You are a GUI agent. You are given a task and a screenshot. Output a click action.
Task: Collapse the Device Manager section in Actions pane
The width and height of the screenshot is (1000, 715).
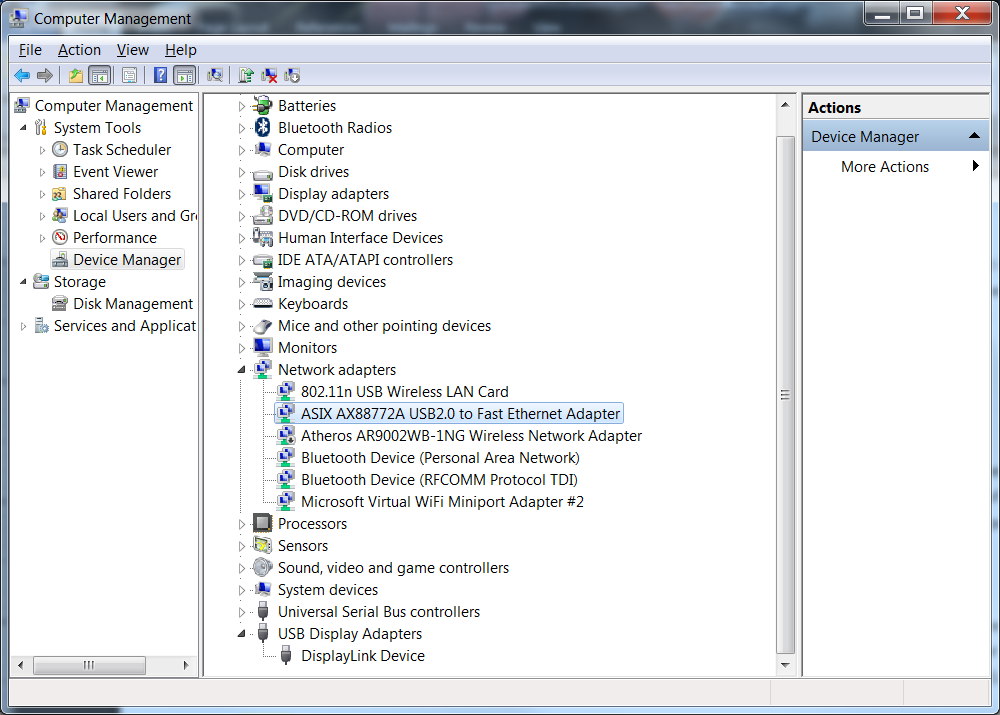[974, 136]
